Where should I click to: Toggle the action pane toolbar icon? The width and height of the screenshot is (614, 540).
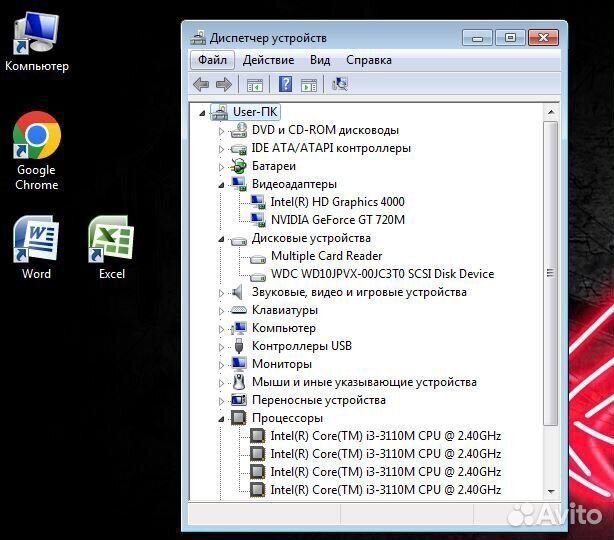tap(309, 85)
